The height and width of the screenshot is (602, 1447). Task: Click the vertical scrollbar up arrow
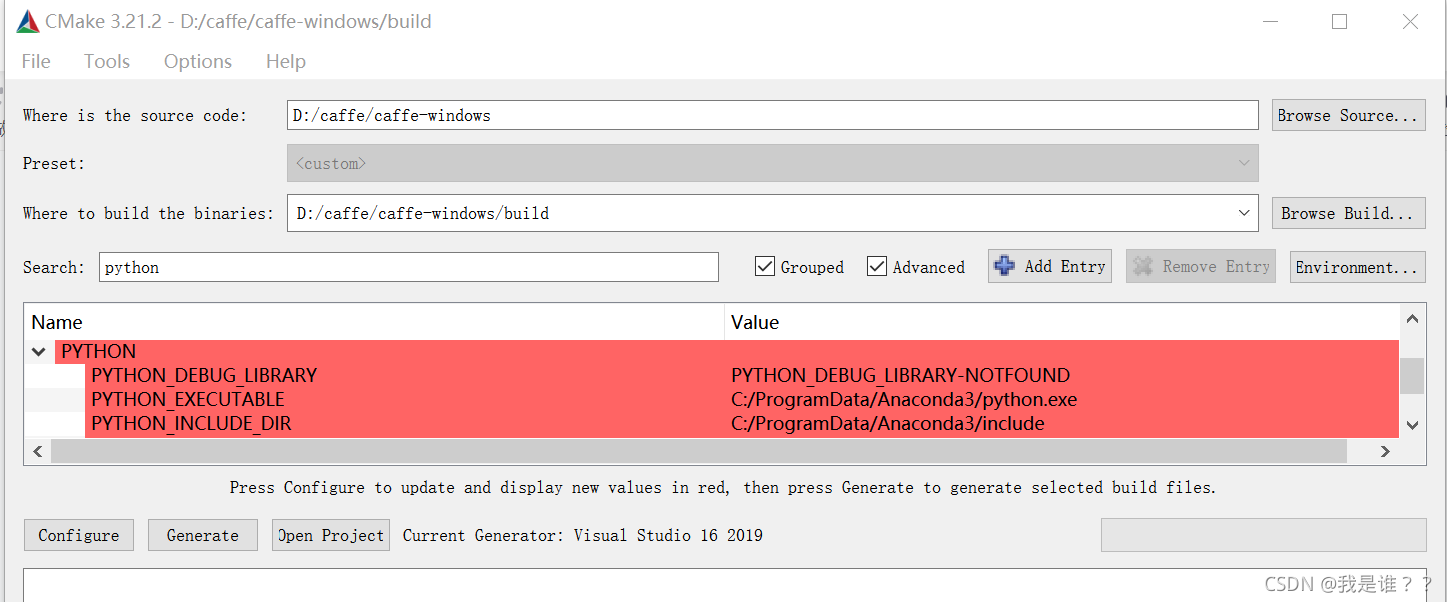(1412, 320)
